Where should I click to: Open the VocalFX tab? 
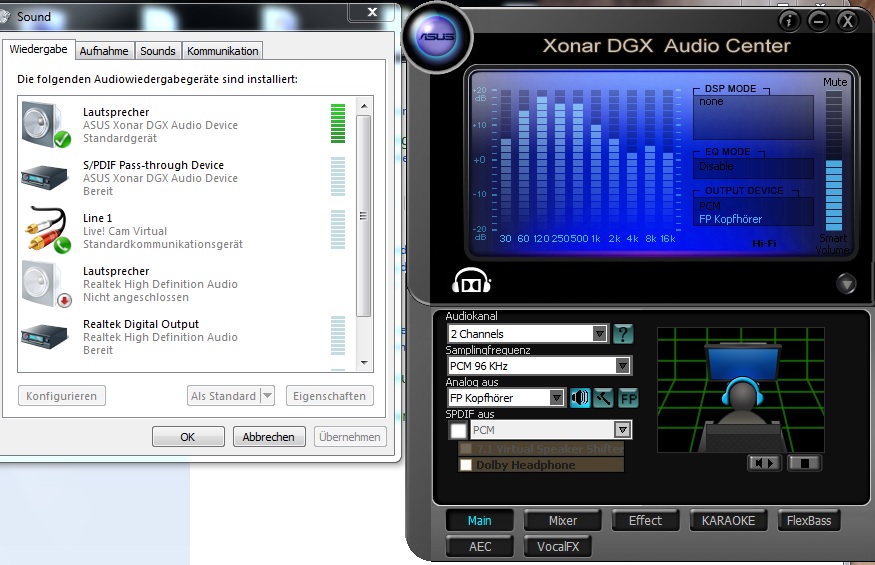tap(557, 546)
